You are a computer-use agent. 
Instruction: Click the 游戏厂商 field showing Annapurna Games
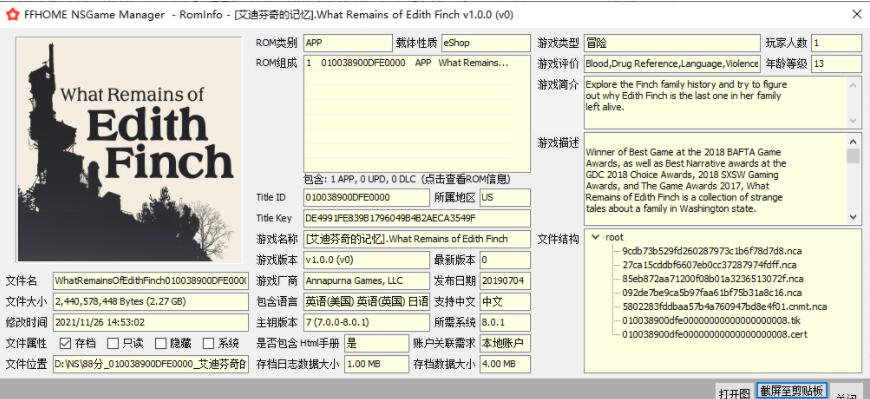click(x=366, y=281)
